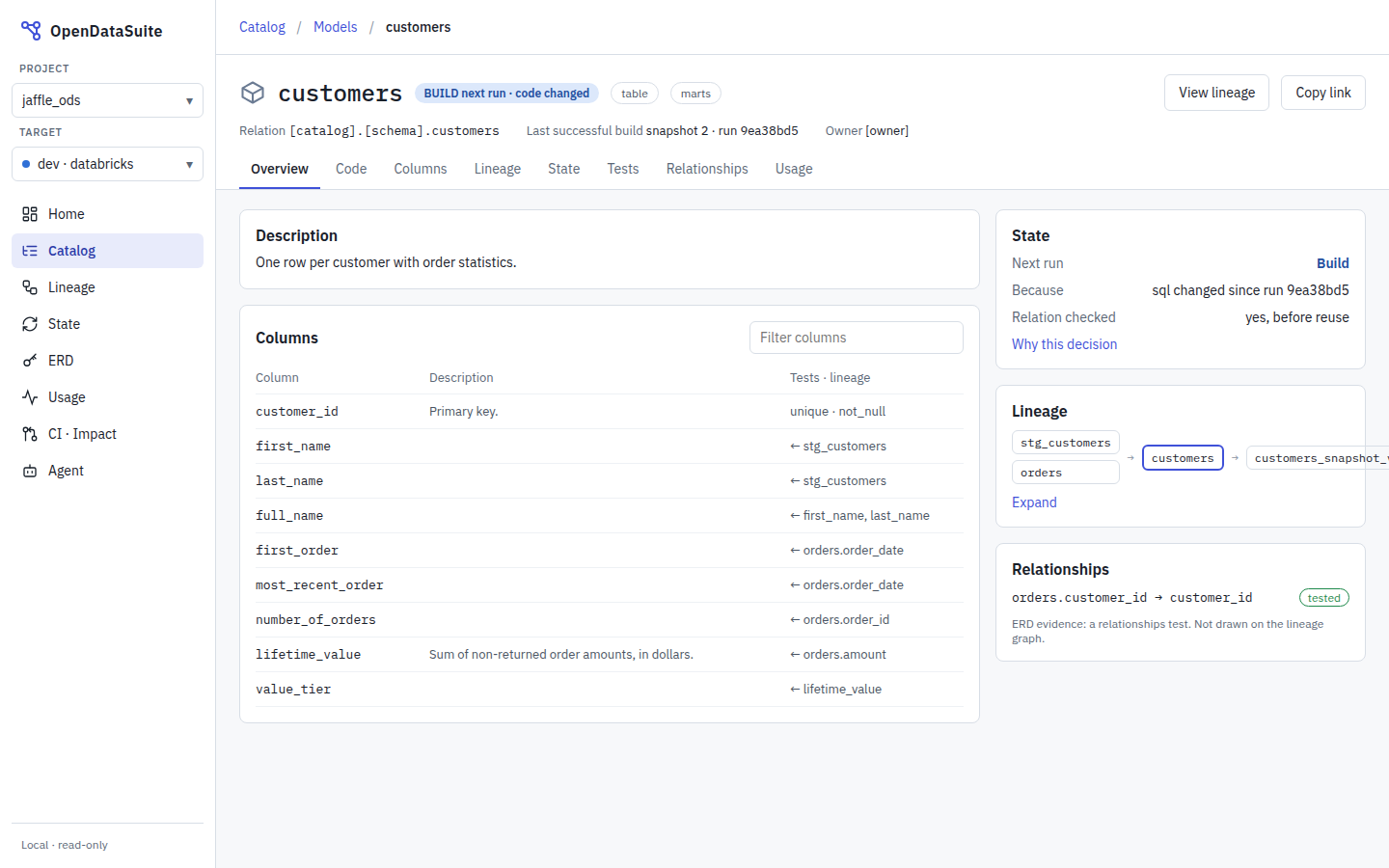Switch to the Columns tab
The width and height of the screenshot is (1389, 868).
tap(421, 169)
